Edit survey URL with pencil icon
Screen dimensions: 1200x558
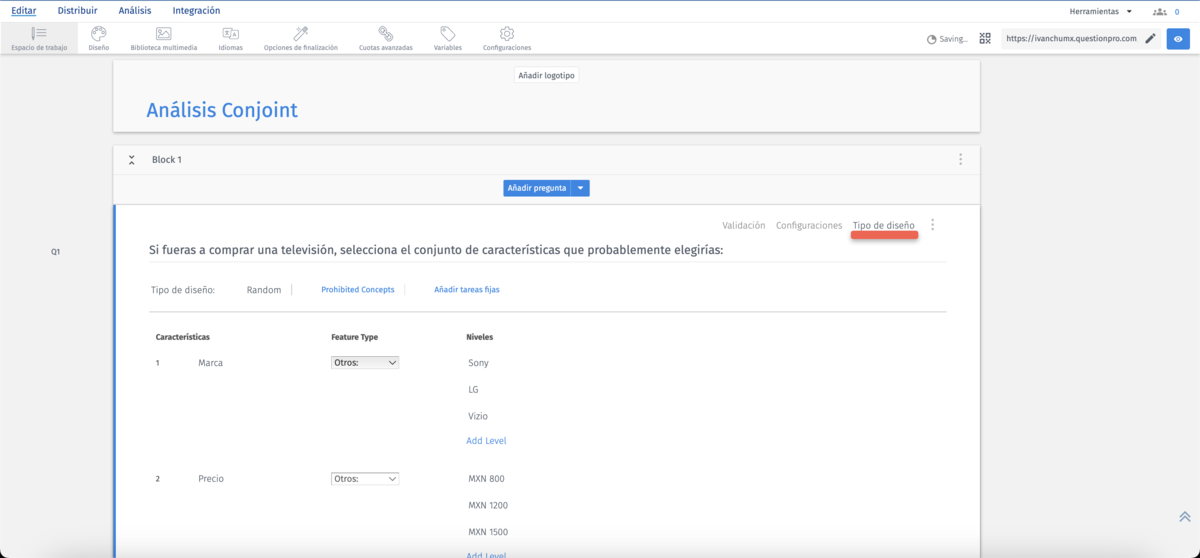pyautogui.click(x=1150, y=39)
